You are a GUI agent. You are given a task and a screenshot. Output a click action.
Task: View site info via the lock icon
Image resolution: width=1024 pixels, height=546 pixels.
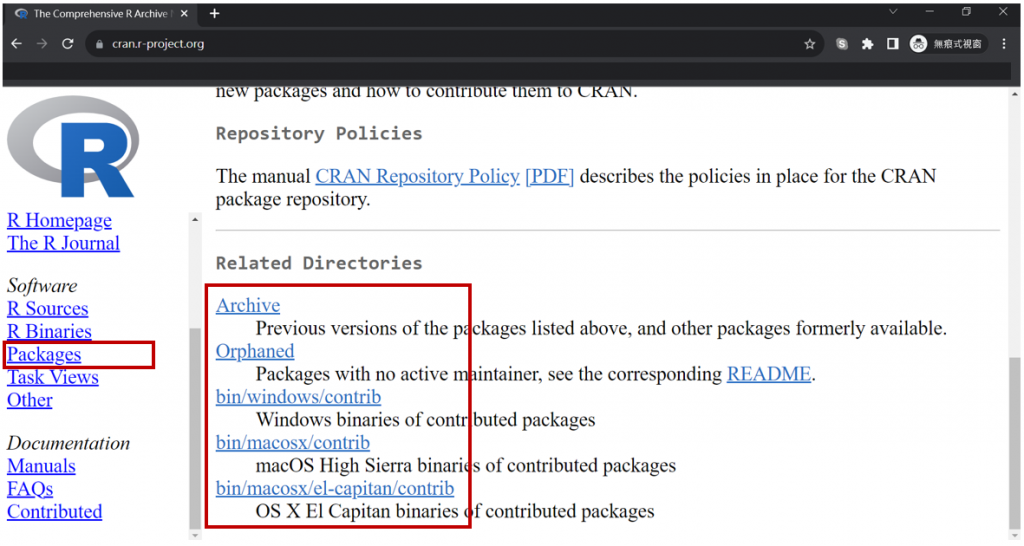point(99,44)
